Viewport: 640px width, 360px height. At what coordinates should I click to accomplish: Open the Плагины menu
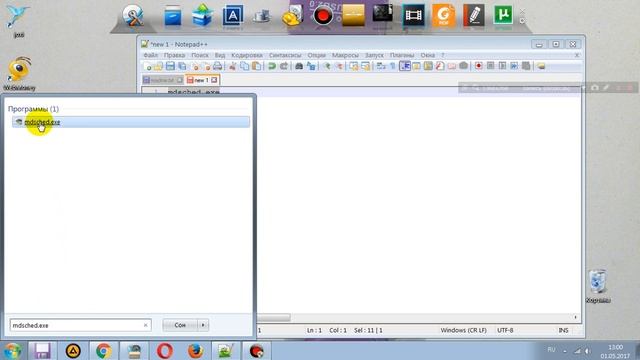pyautogui.click(x=402, y=55)
